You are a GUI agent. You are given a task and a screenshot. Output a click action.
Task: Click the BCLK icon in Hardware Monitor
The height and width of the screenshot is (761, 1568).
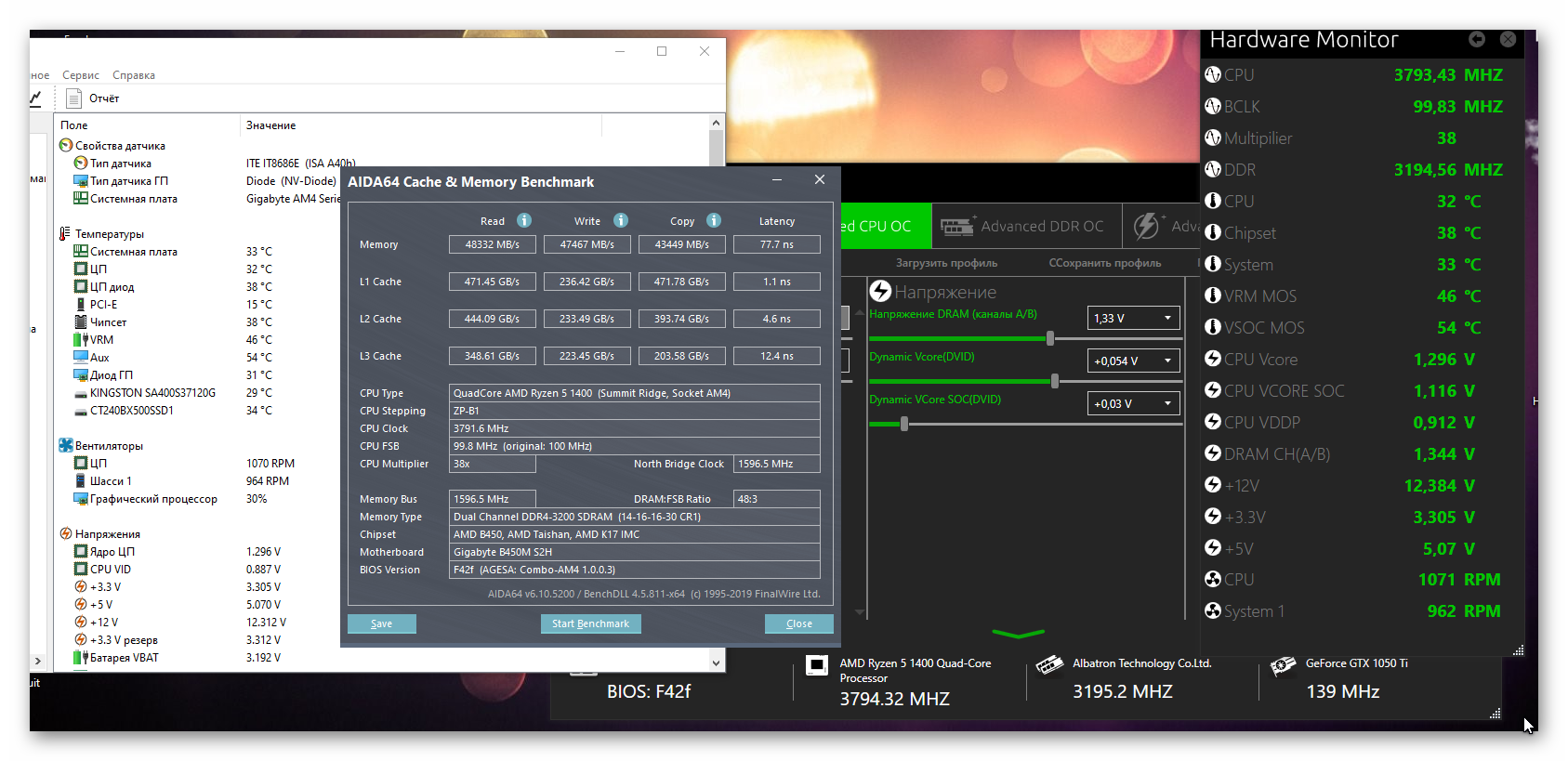[1213, 106]
